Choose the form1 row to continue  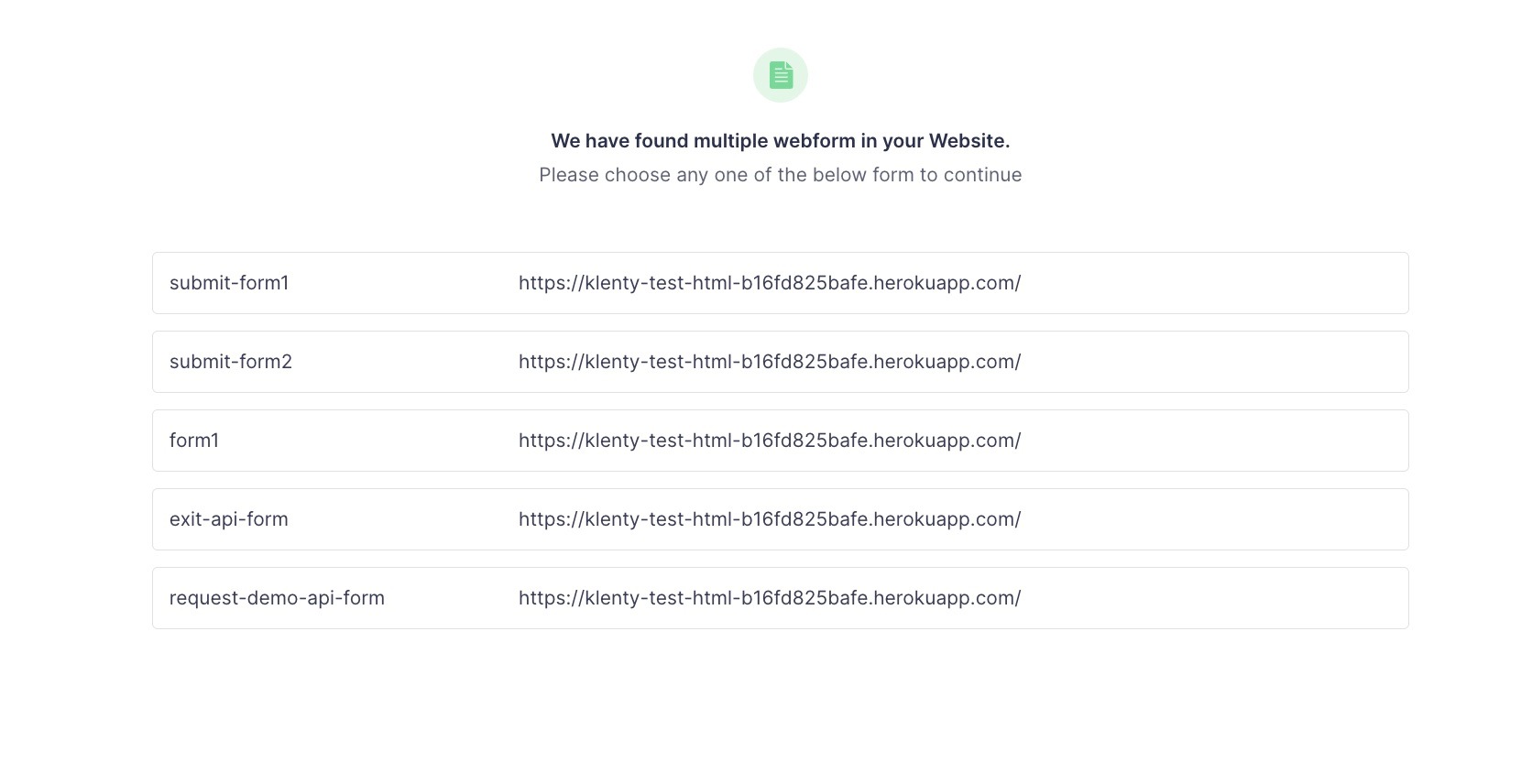(x=780, y=441)
